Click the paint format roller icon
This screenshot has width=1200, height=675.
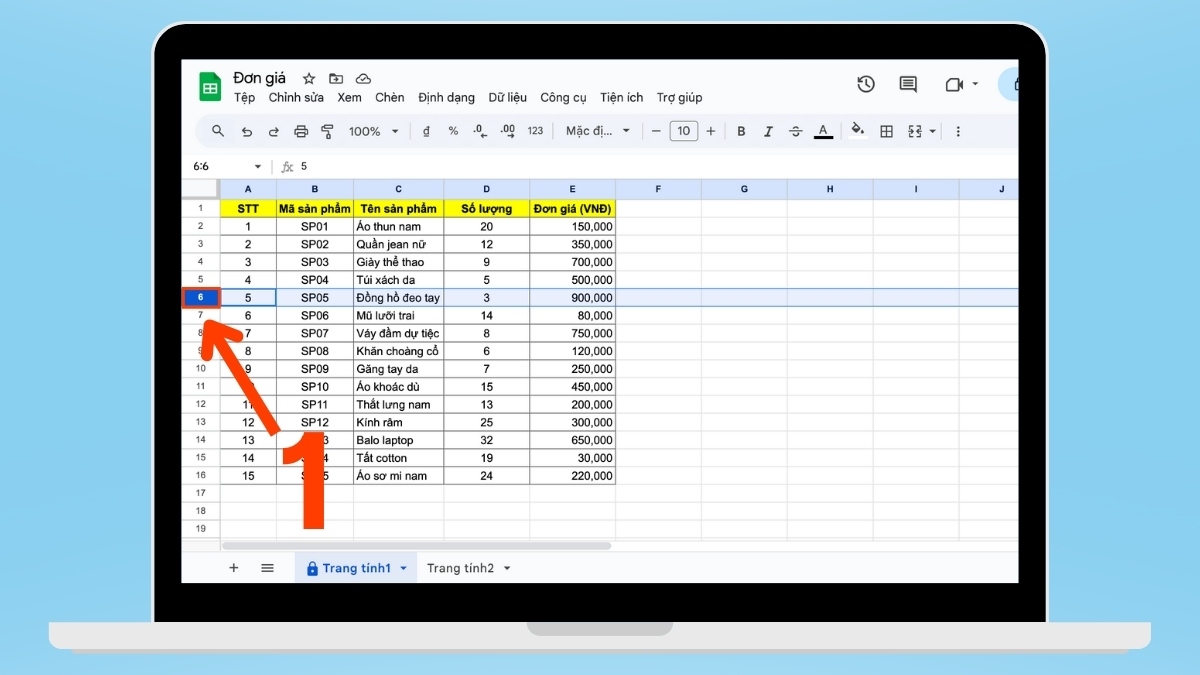[x=327, y=131]
